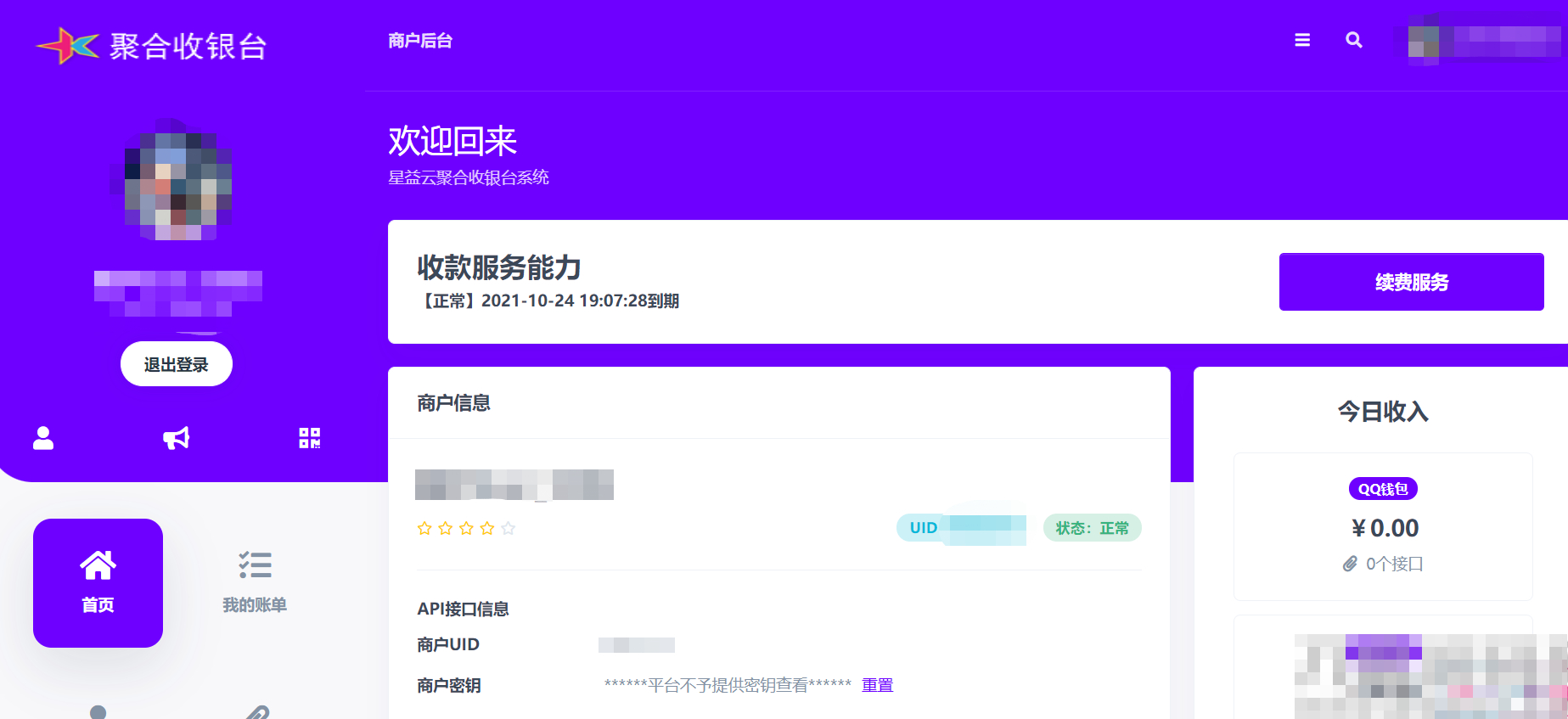Click the 续费服务 renew button
Image resolution: width=1568 pixels, height=719 pixels.
[1411, 282]
